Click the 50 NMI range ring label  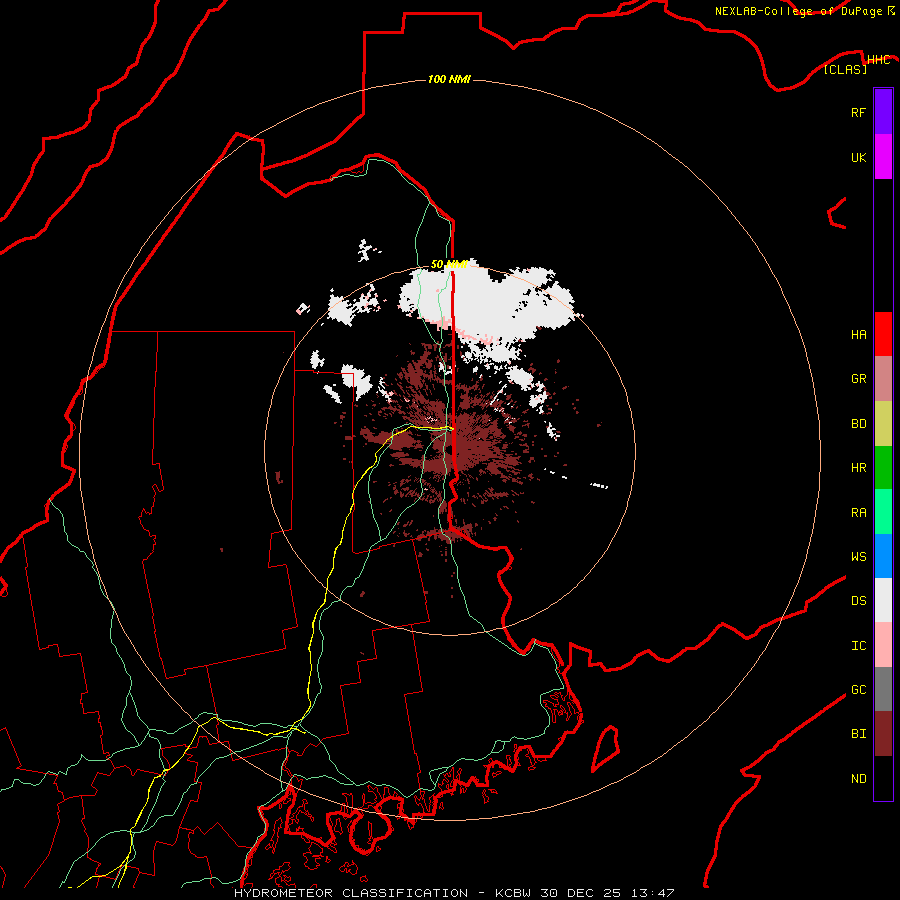(x=449, y=265)
